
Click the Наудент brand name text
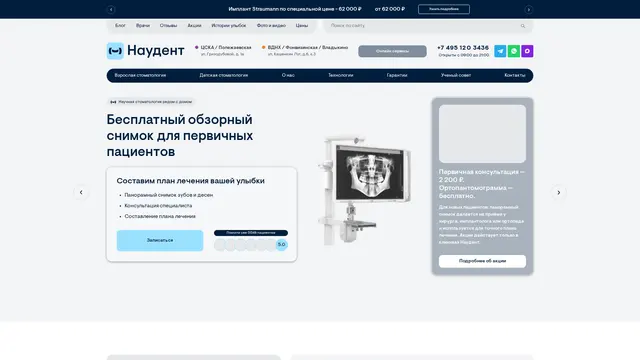[156, 51]
